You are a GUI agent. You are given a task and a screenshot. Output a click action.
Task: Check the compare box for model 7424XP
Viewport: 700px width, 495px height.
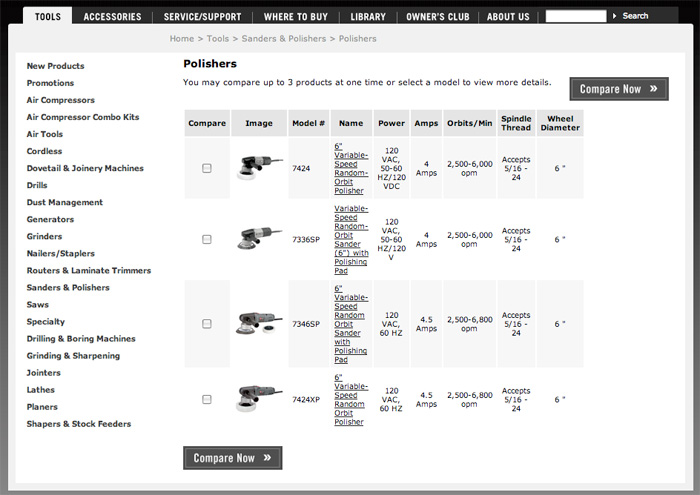207,399
